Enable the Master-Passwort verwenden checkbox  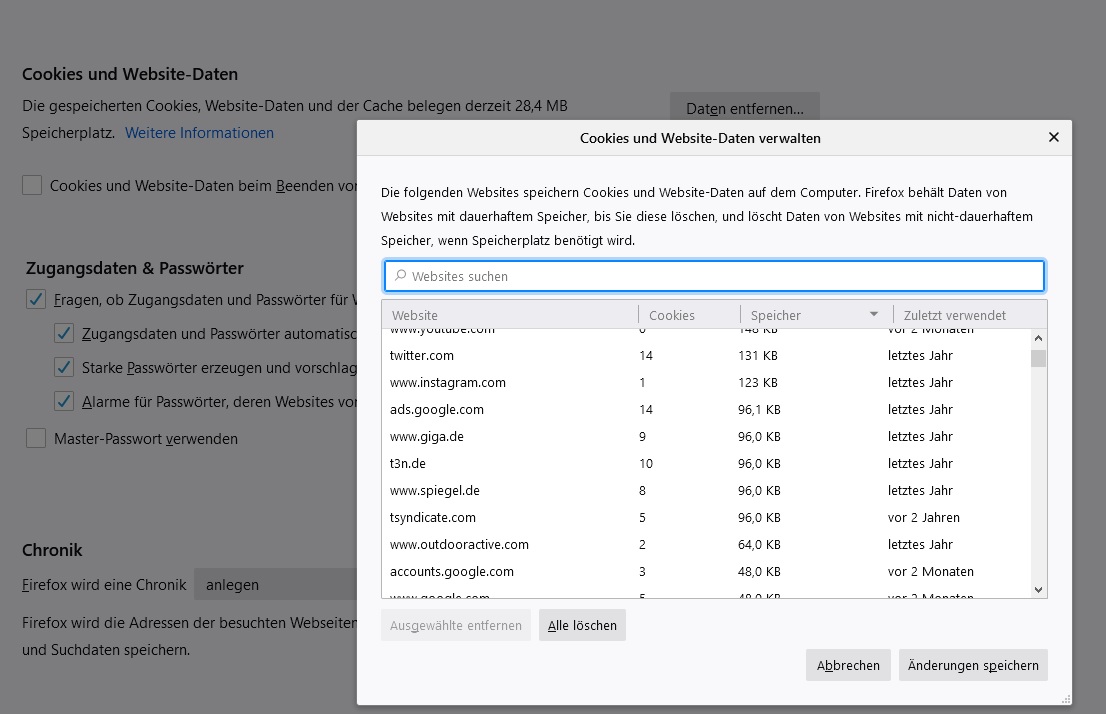pos(37,438)
